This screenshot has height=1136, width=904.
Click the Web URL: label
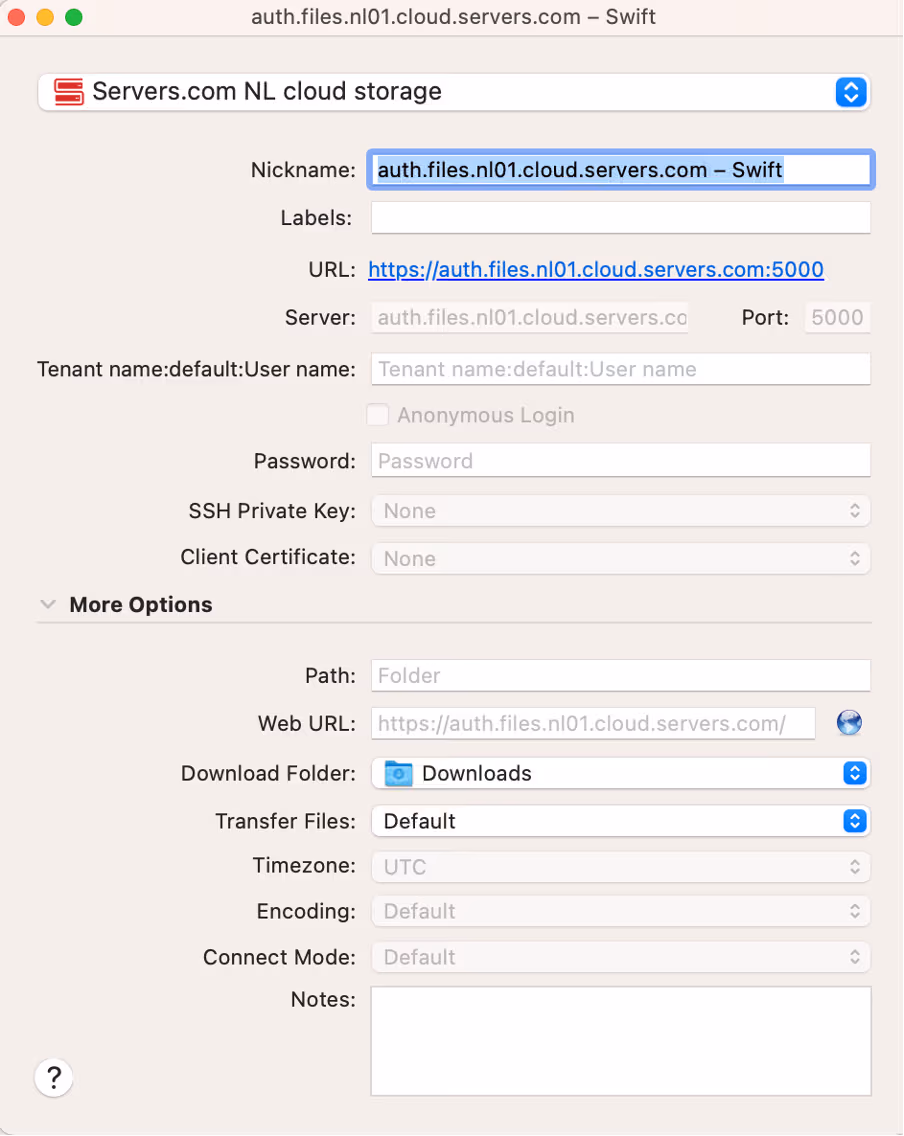tap(306, 723)
